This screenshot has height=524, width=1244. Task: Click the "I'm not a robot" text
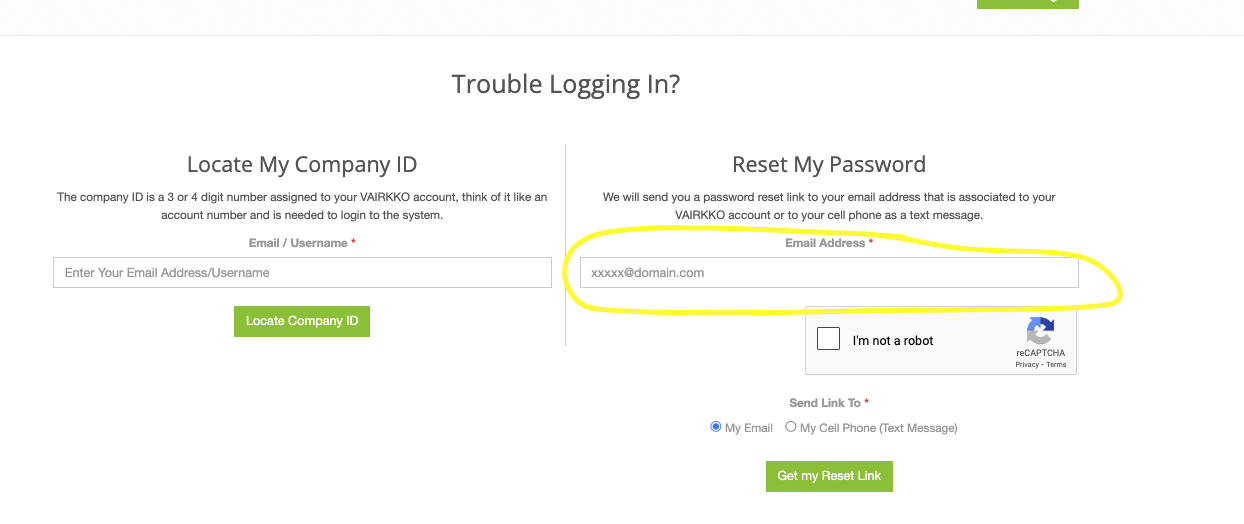(x=893, y=341)
